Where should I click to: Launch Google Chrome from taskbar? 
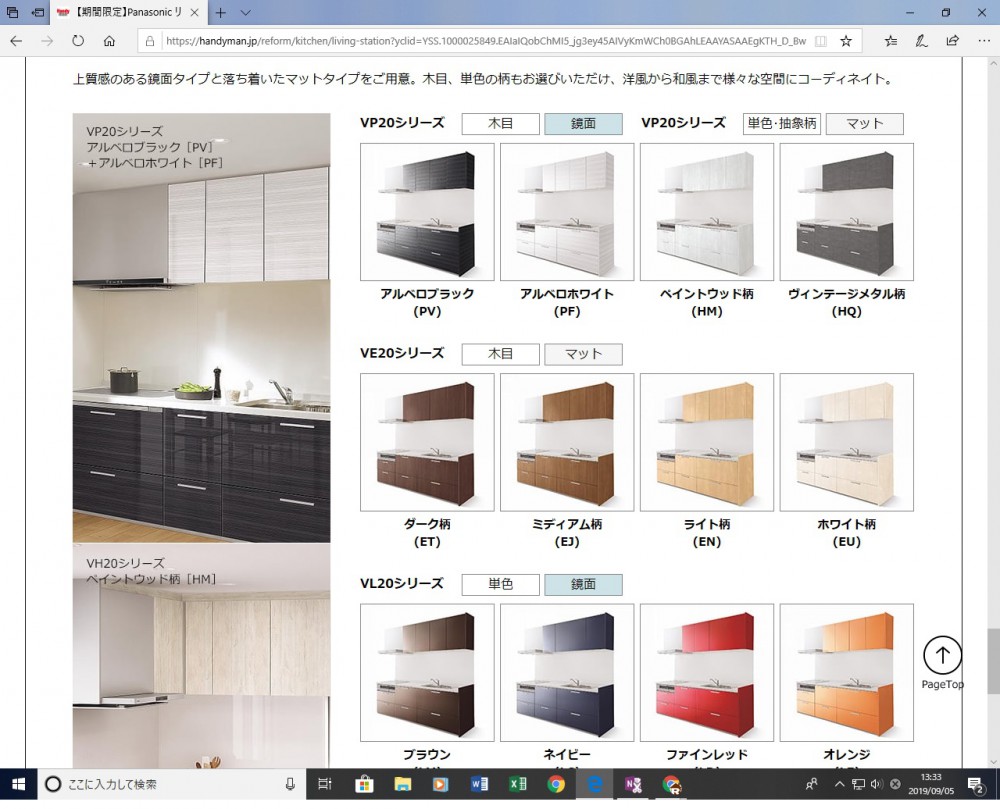556,784
